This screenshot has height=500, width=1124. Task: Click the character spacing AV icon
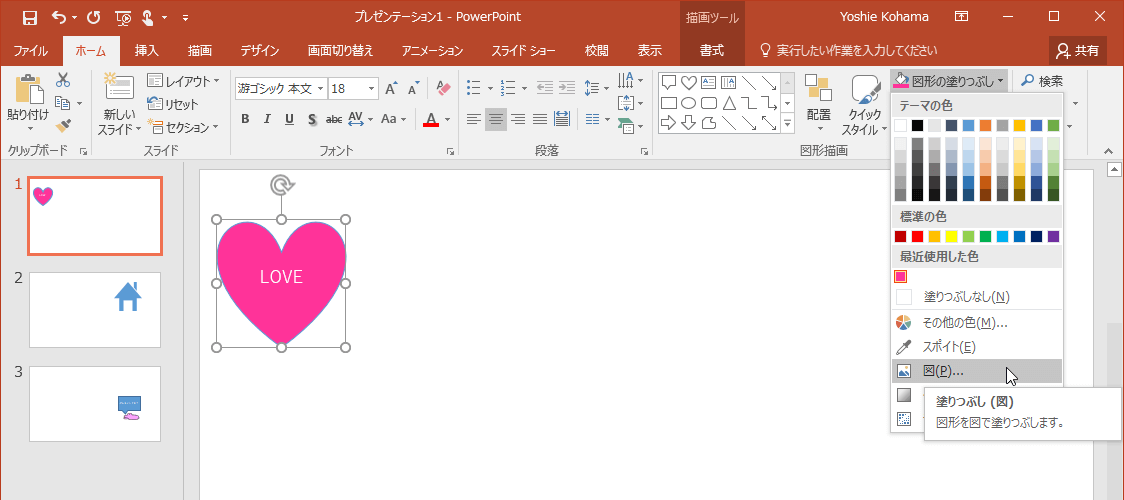[356, 119]
